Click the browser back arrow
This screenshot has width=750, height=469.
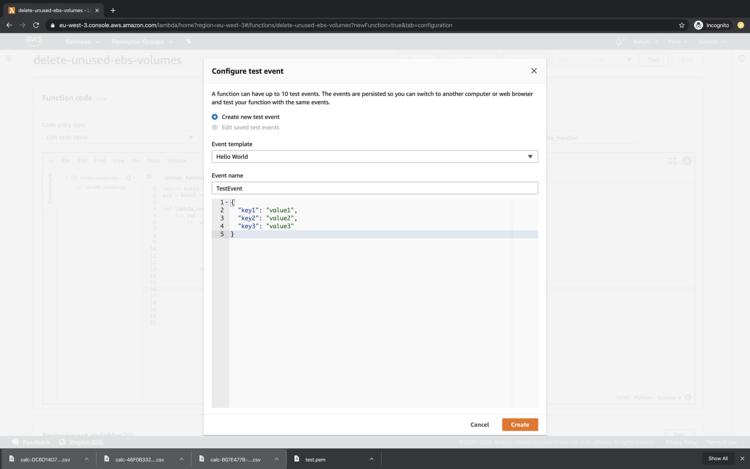[9, 25]
